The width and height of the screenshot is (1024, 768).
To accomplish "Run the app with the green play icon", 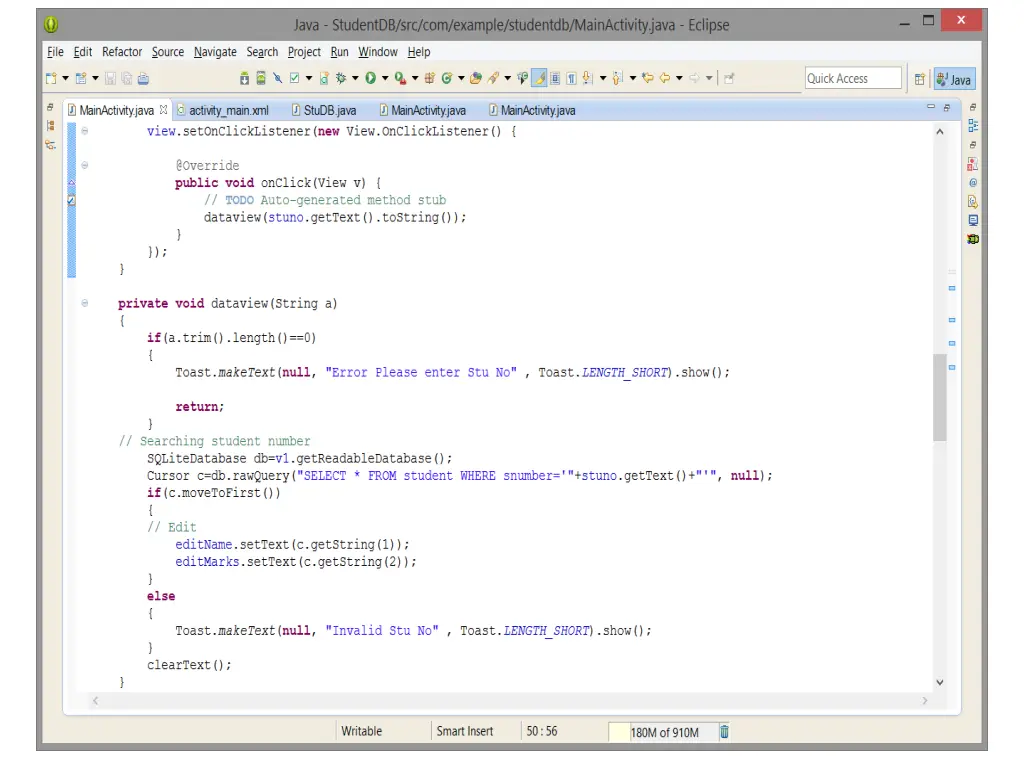I will click(370, 78).
